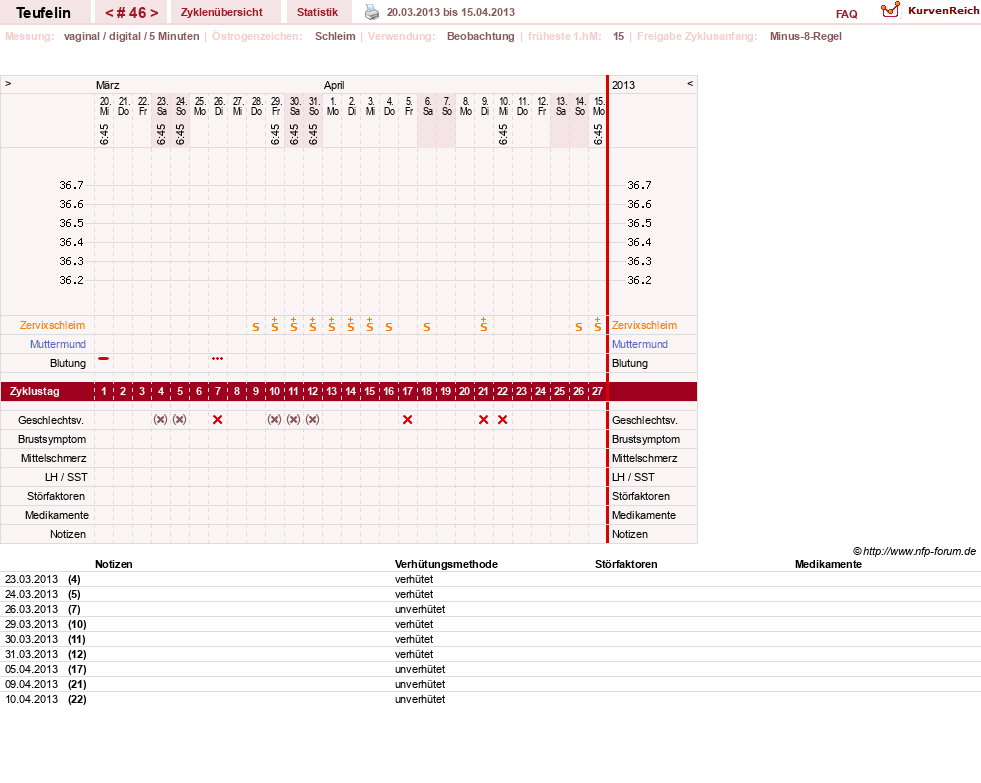The image size is (981, 783).
Task: Click the 'Beobachtung' usage value
Action: point(480,36)
